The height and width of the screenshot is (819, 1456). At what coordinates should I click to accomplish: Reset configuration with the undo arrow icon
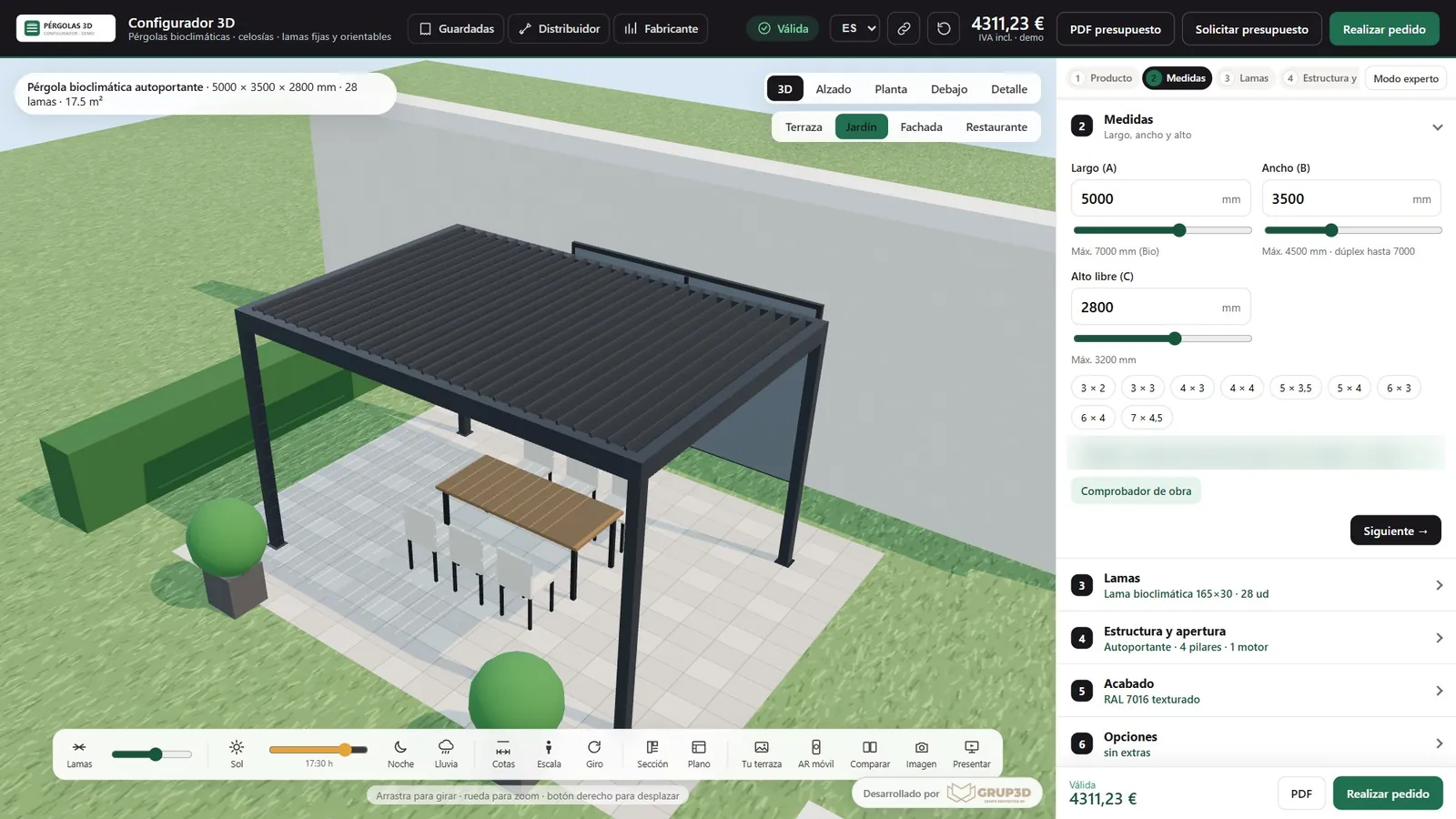point(944,28)
